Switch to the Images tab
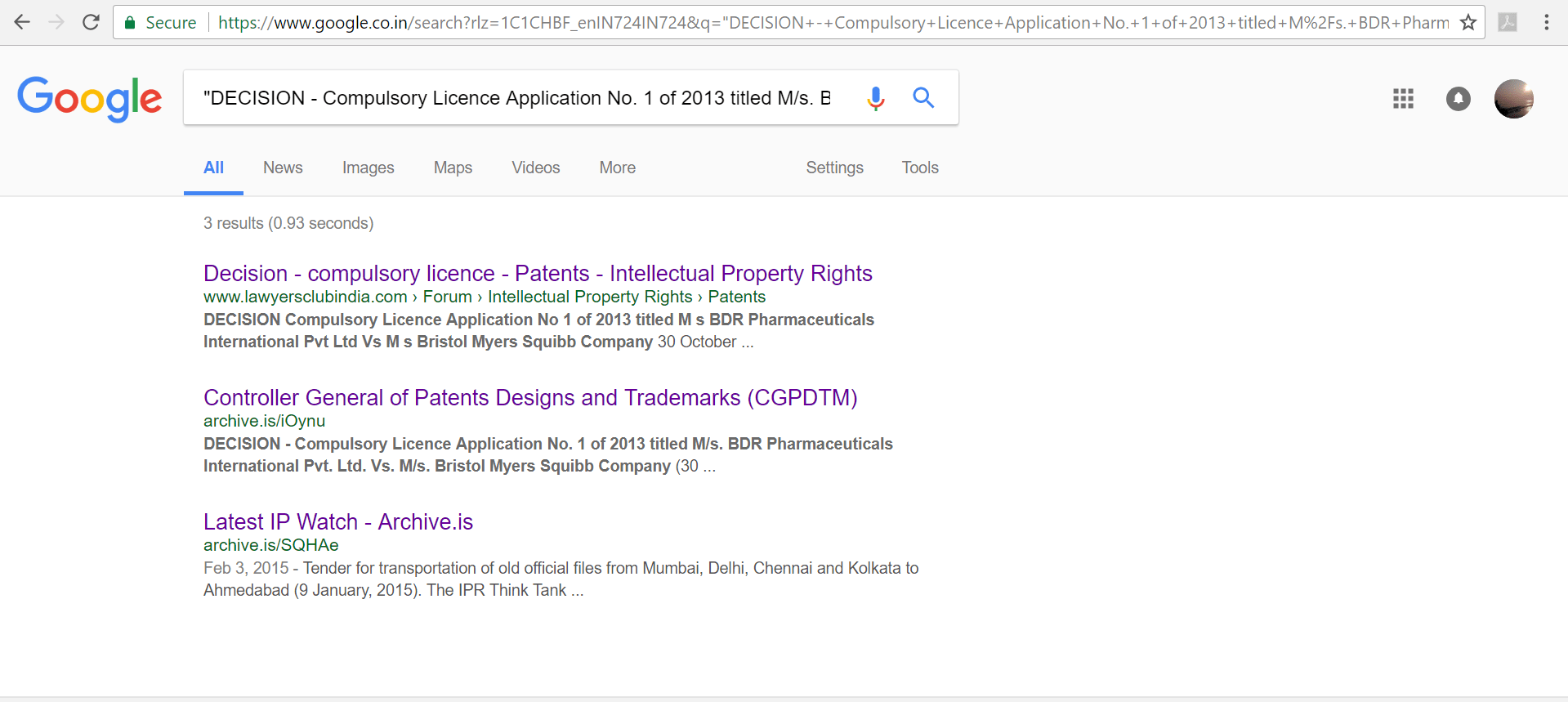The width and height of the screenshot is (1568, 702). (x=368, y=168)
